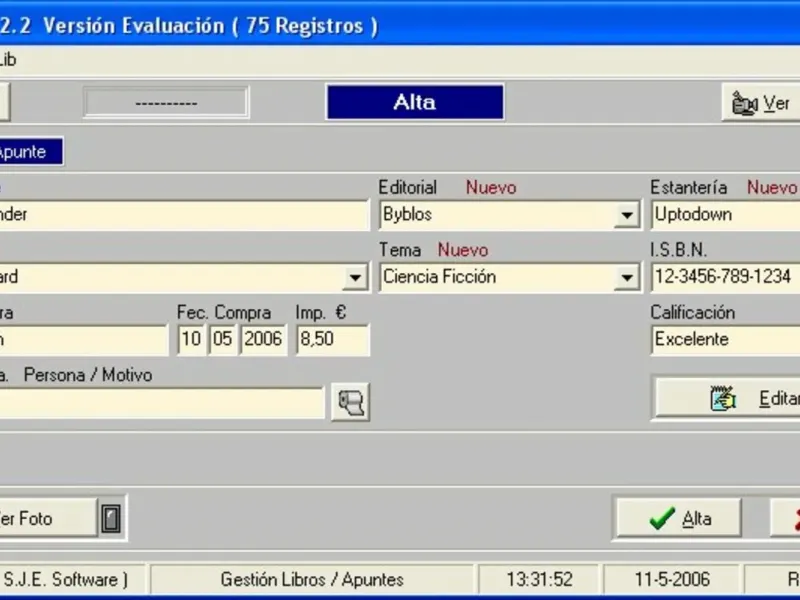This screenshot has width=800, height=600.
Task: Click the Alta mode banner
Action: click(415, 103)
